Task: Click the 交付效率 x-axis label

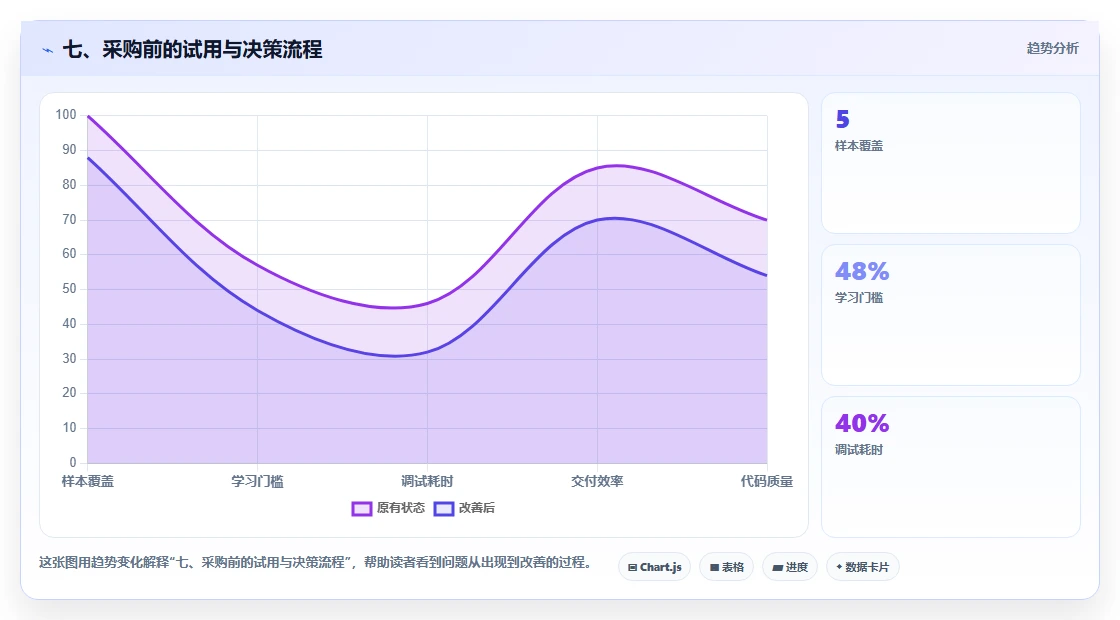Action: pos(597,481)
